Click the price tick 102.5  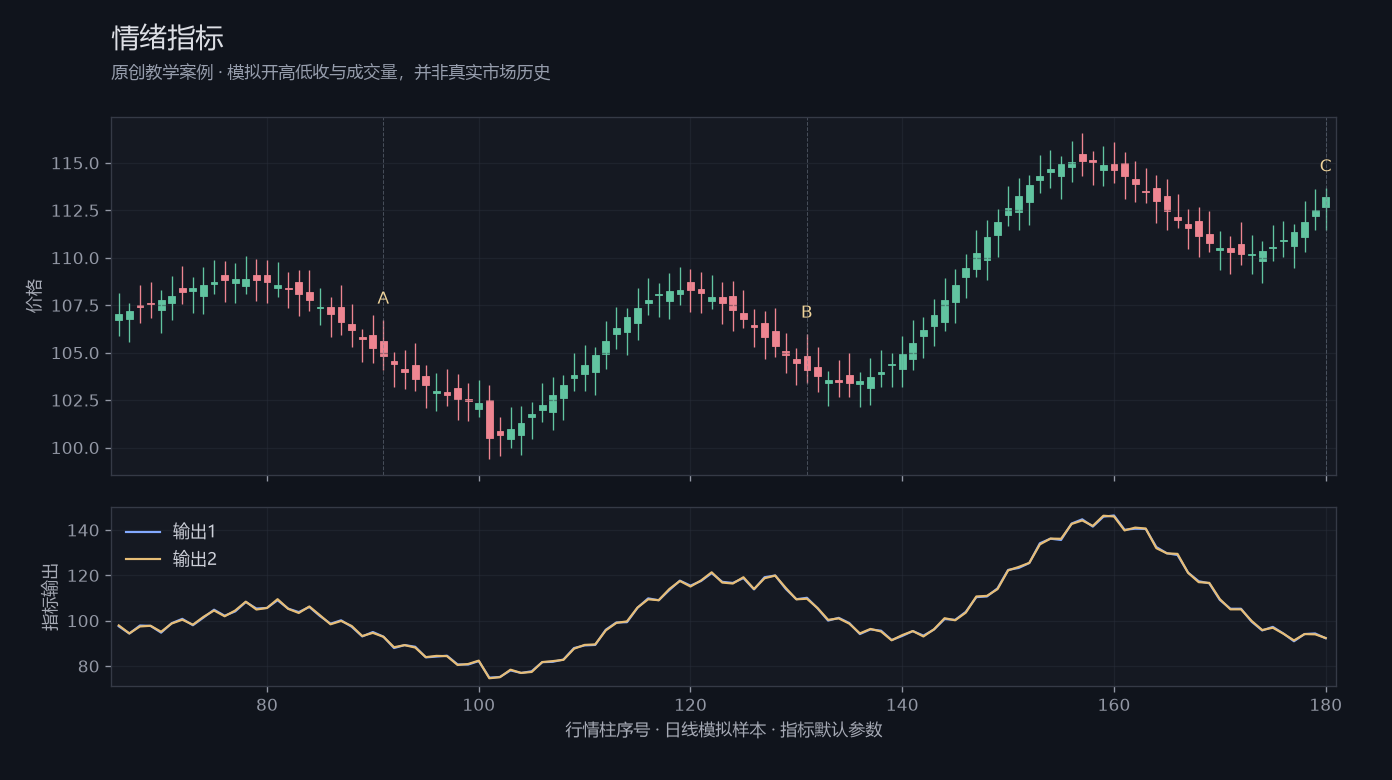(x=75, y=401)
